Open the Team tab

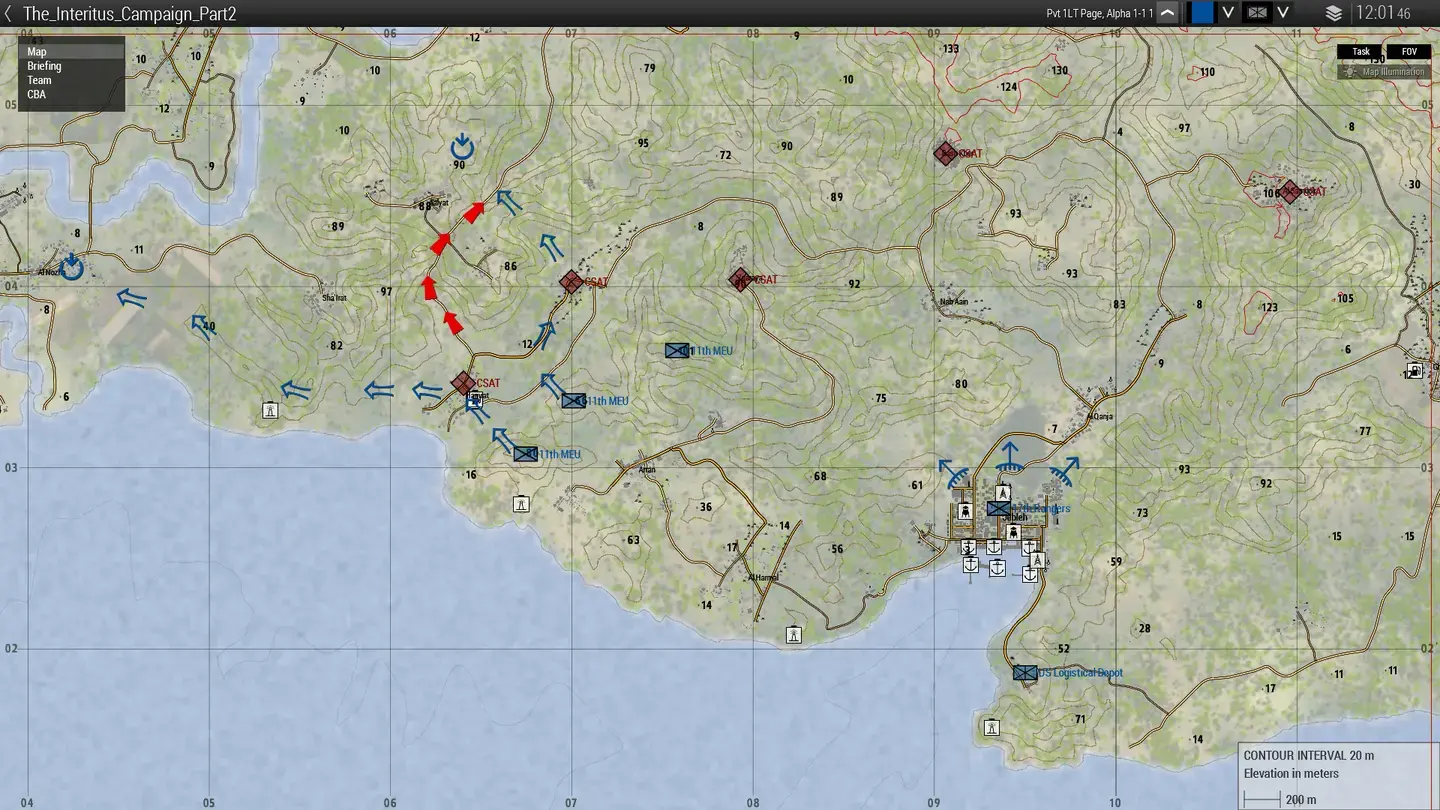pyautogui.click(x=38, y=79)
